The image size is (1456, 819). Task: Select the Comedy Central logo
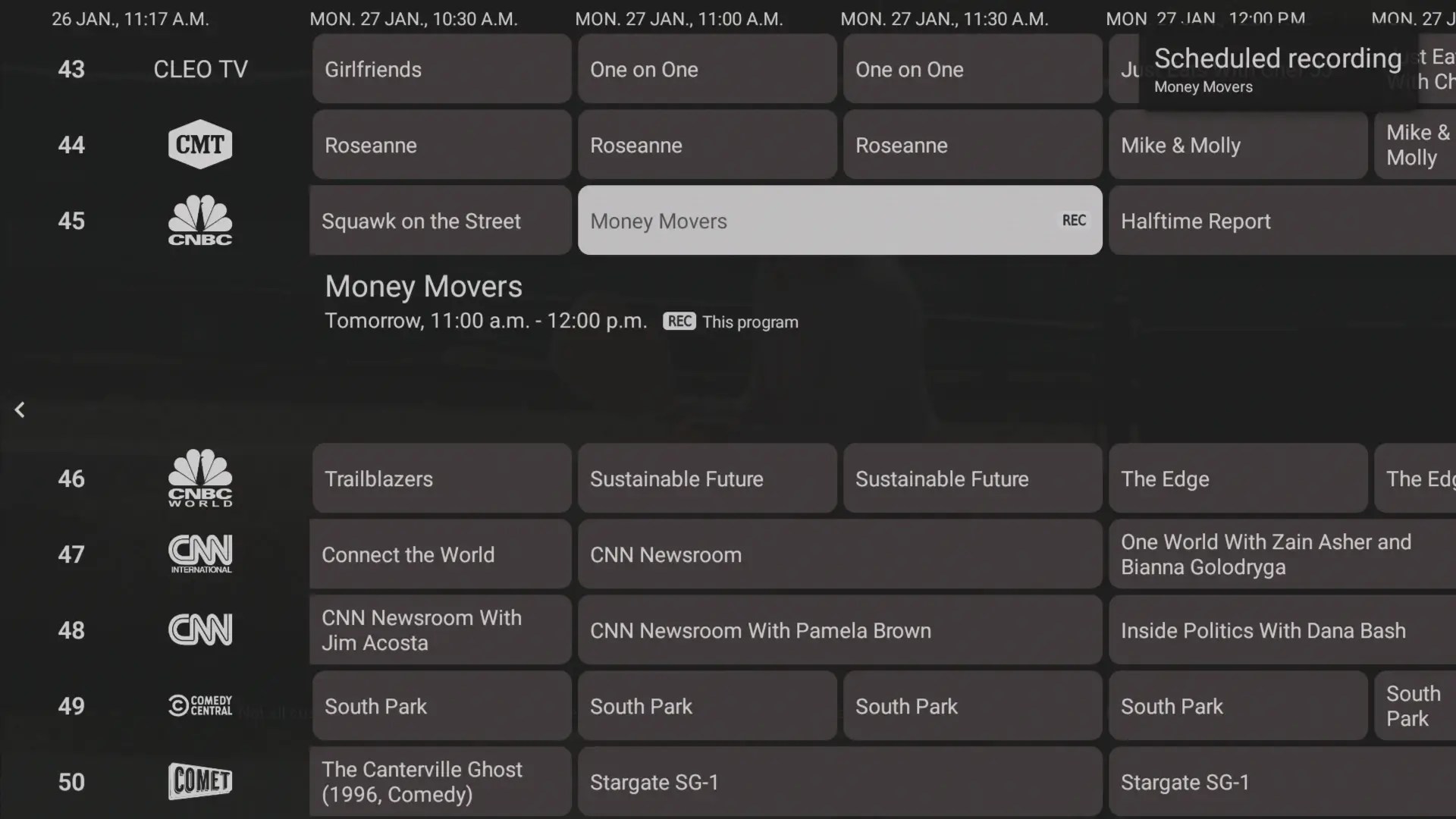[x=200, y=706]
